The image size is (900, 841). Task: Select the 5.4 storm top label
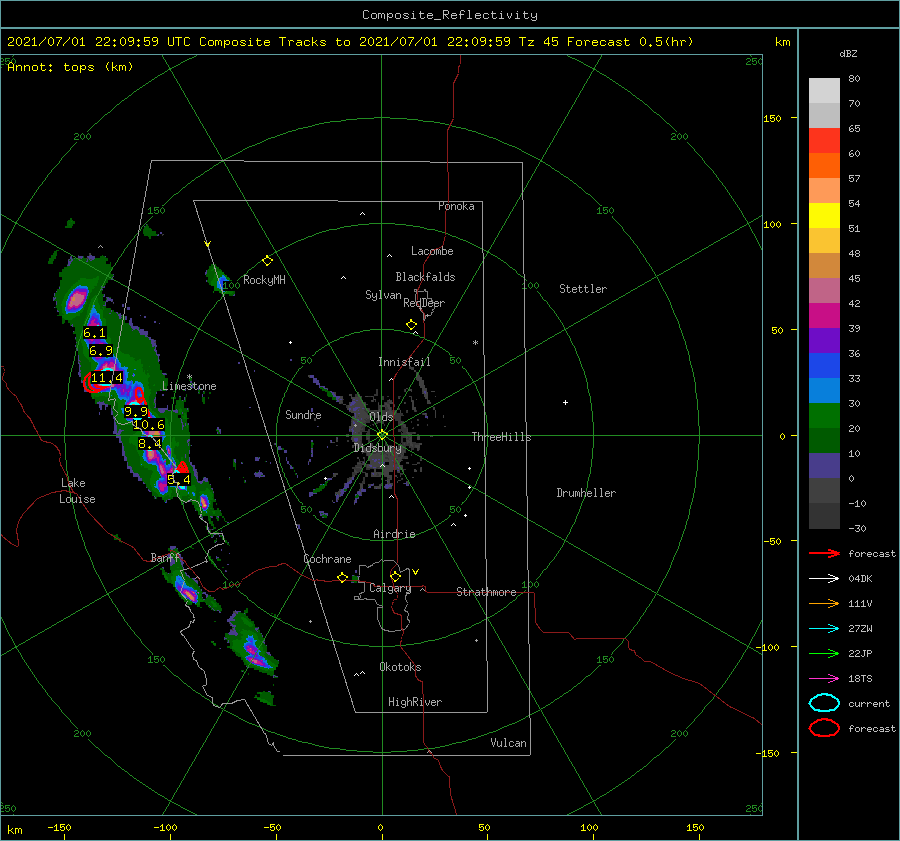(x=179, y=479)
